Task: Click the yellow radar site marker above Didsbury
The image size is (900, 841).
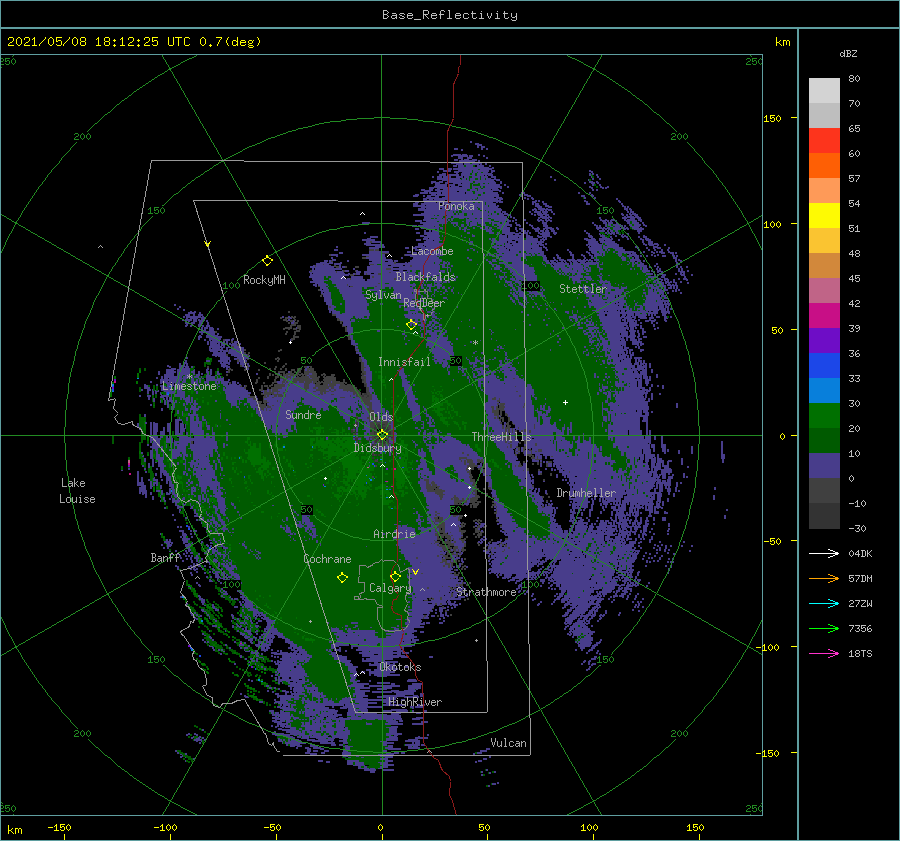Action: (x=382, y=435)
